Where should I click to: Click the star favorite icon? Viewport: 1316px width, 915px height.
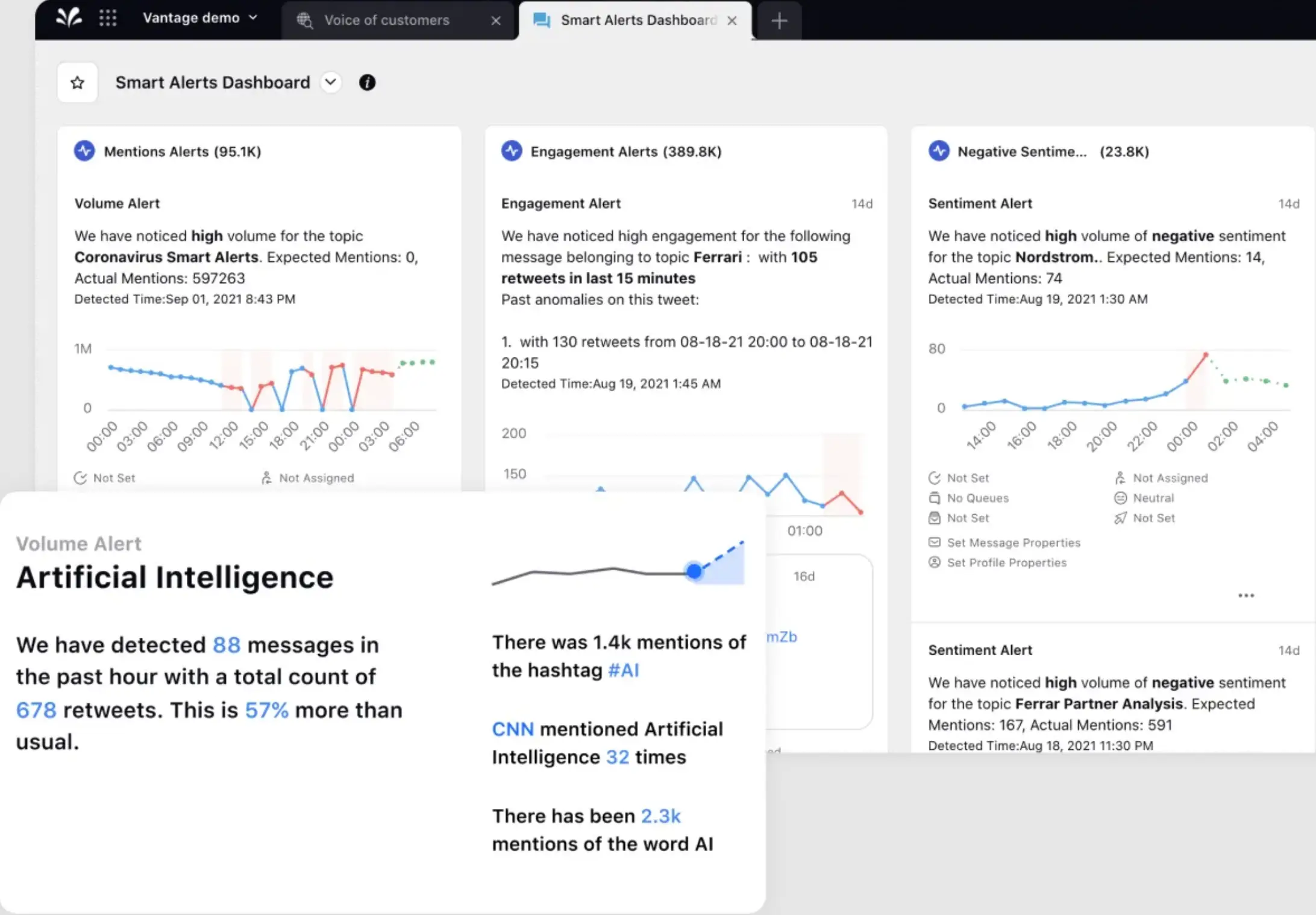[77, 83]
